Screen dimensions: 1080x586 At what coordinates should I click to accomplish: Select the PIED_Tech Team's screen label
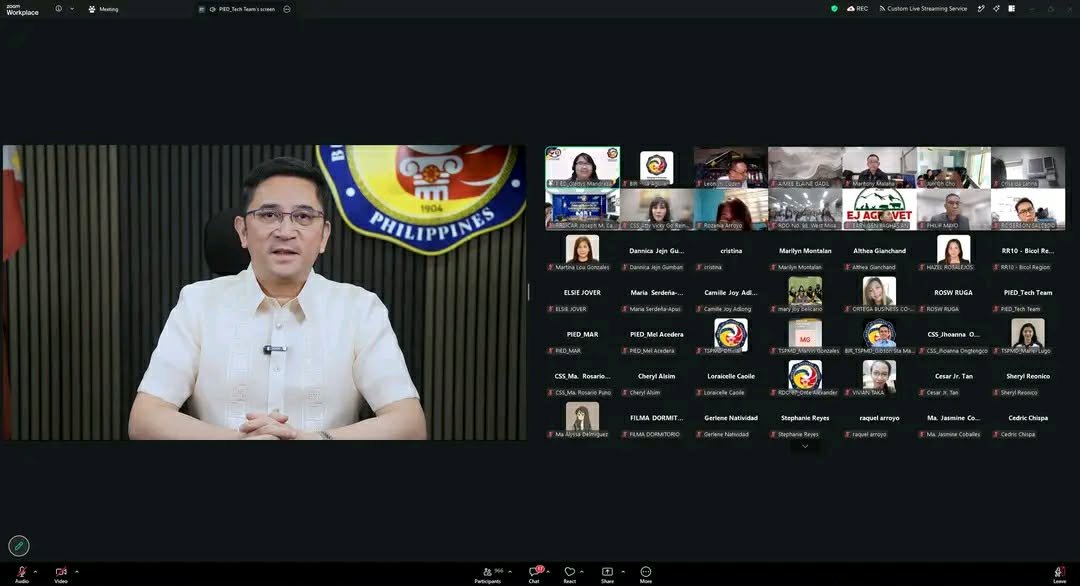[247, 9]
